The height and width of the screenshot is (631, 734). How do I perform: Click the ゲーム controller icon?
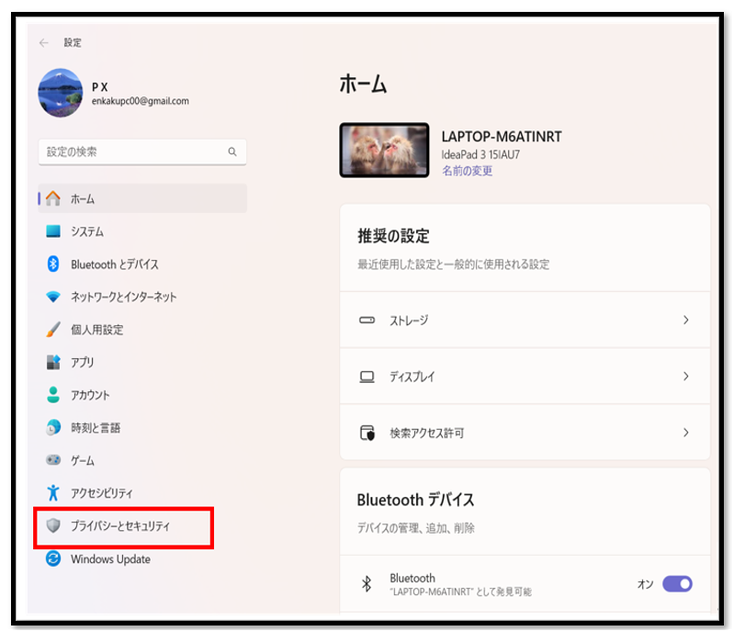click(x=53, y=460)
